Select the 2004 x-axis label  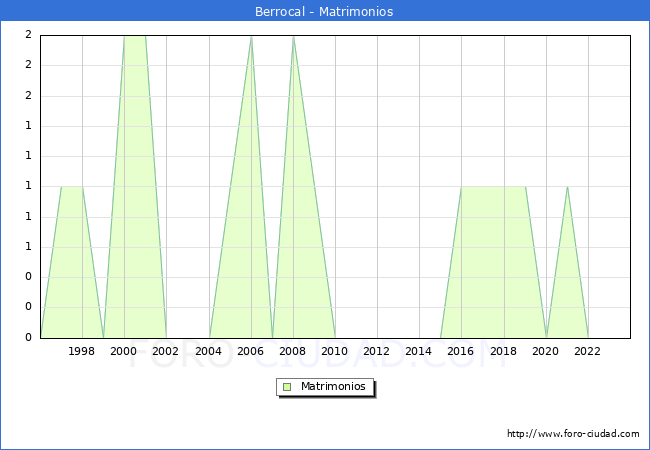coord(209,351)
